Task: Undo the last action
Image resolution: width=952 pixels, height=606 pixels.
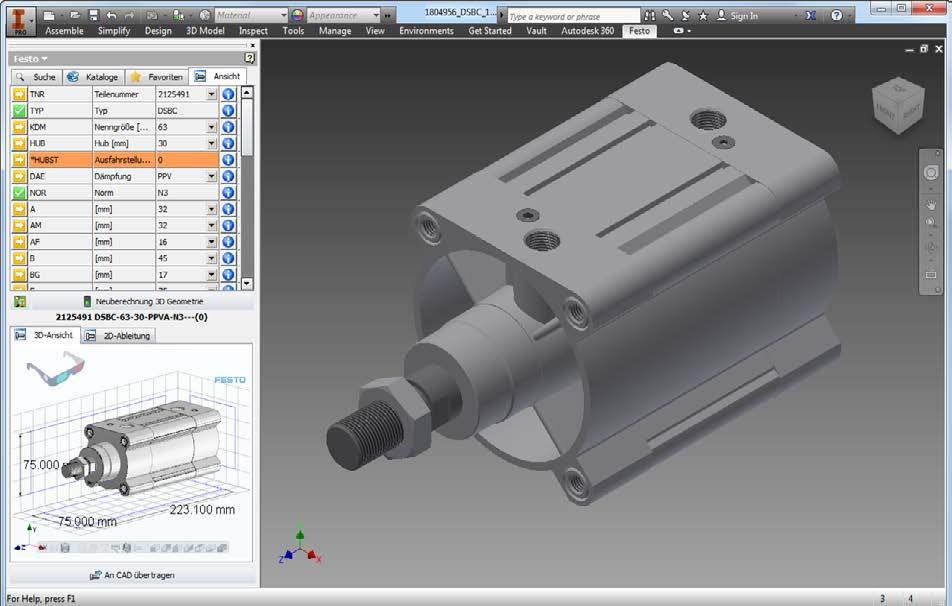Action: pyautogui.click(x=111, y=15)
